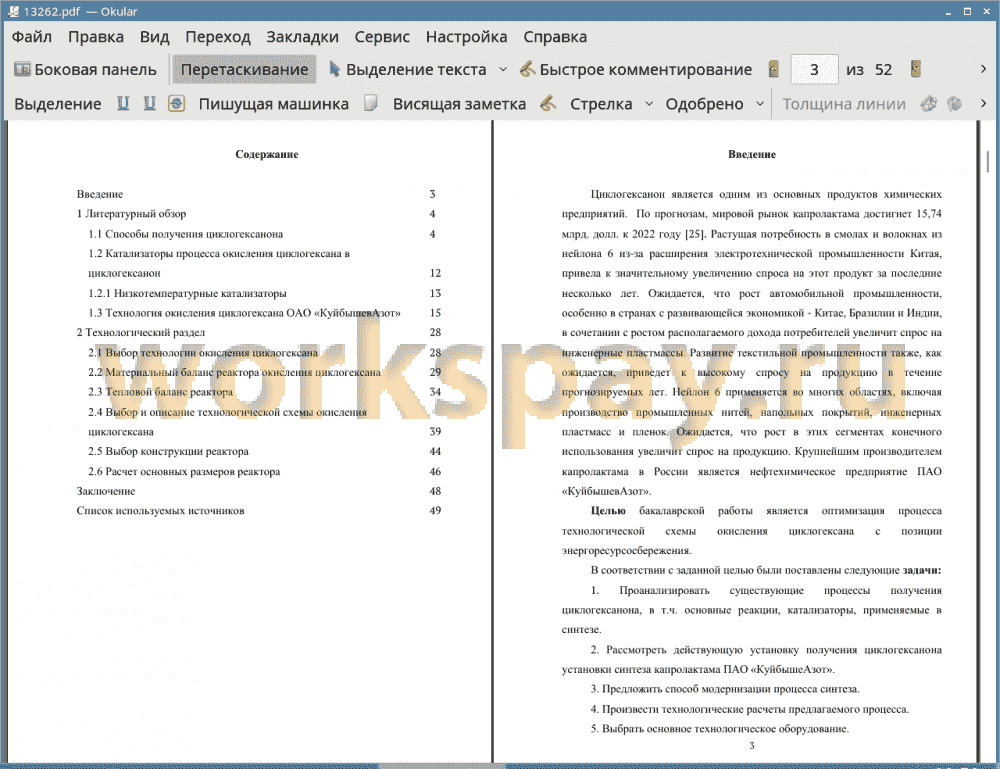Expand main toolbar overflow chevron
The width and height of the screenshot is (1000, 769).
(x=983, y=69)
